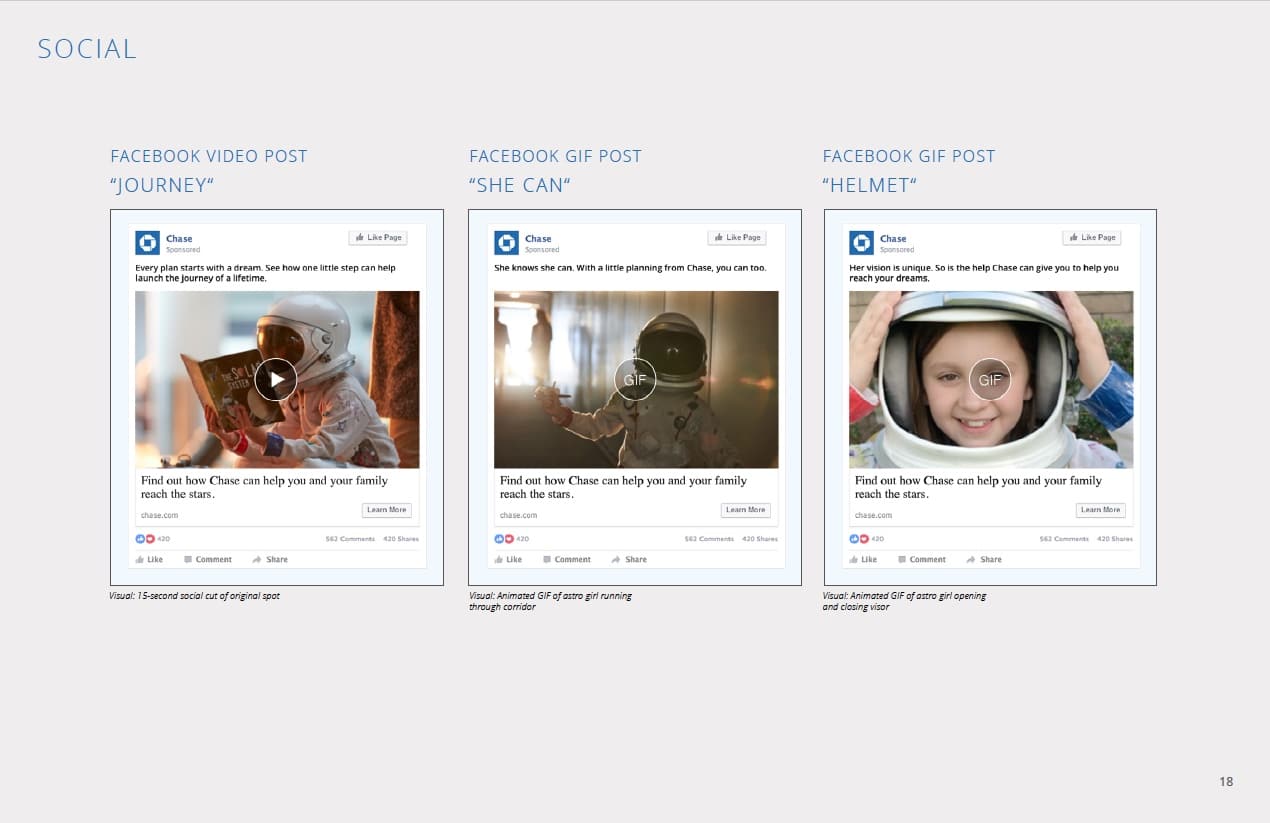
Task: Click the astronaut in corridor image
Action: pyautogui.click(x=636, y=379)
